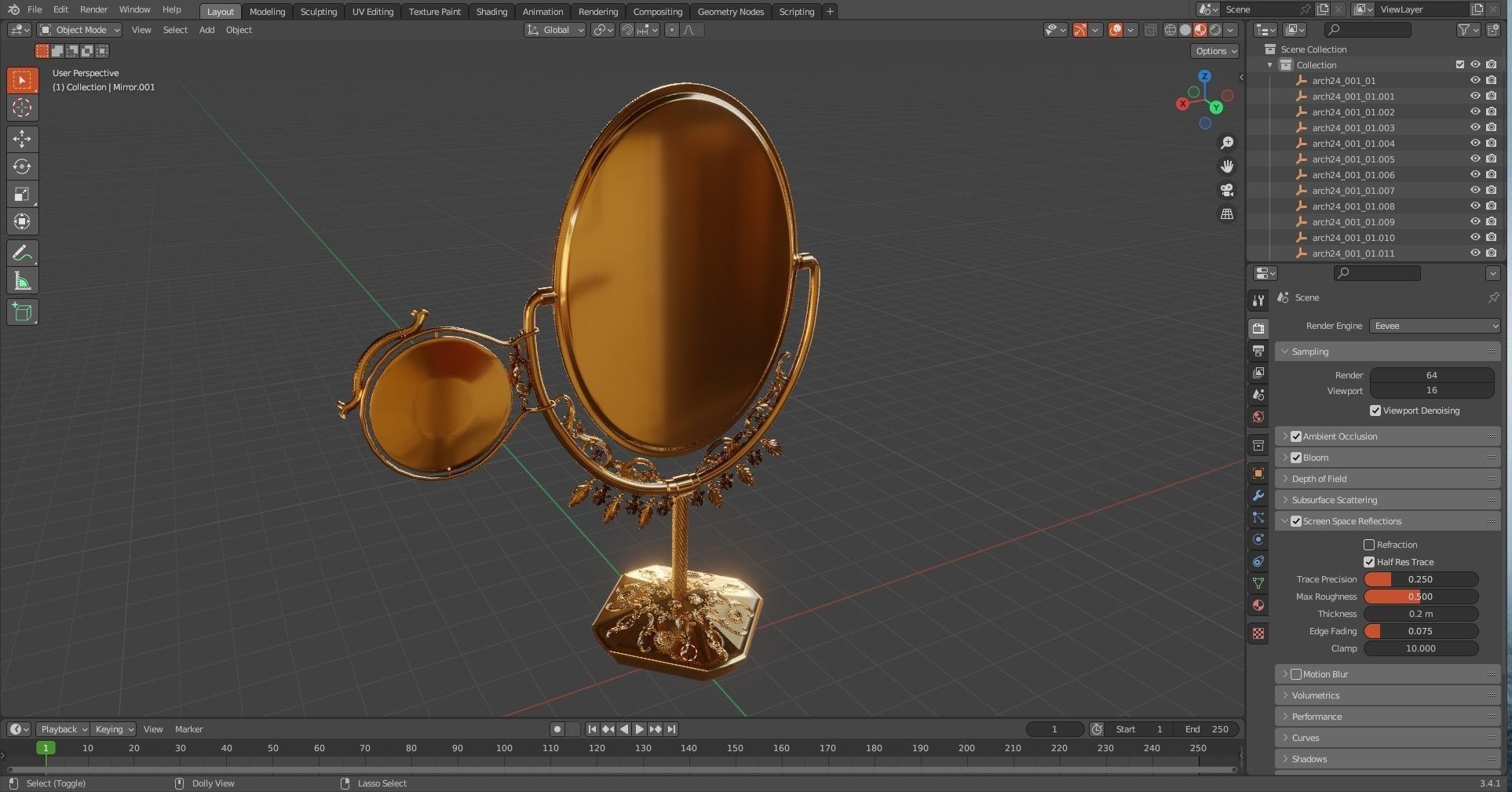Open the Playback dropdown in timeline
The height and width of the screenshot is (792, 1512).
pos(63,729)
